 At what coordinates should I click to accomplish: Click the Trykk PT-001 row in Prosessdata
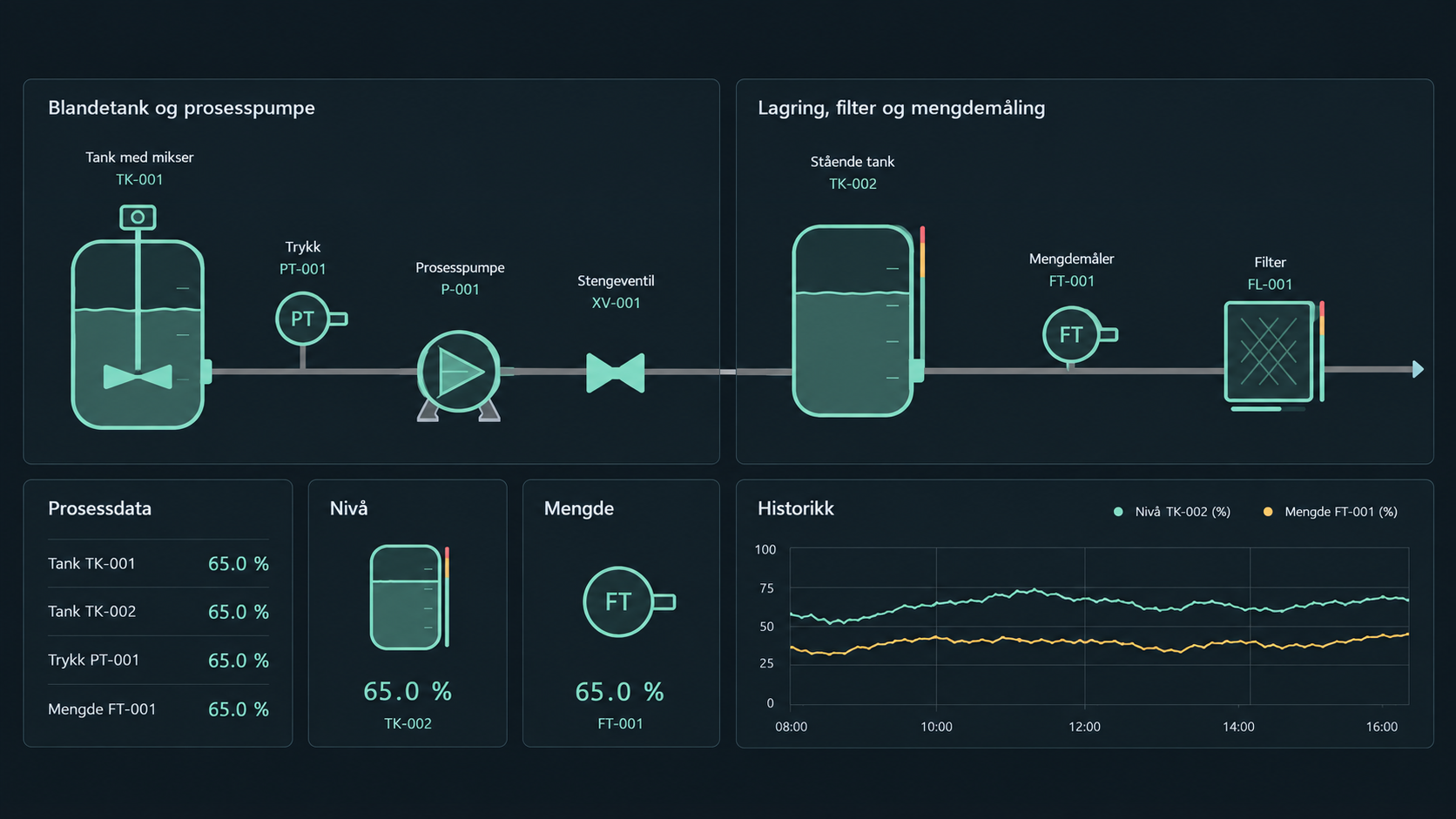pyautogui.click(x=158, y=660)
